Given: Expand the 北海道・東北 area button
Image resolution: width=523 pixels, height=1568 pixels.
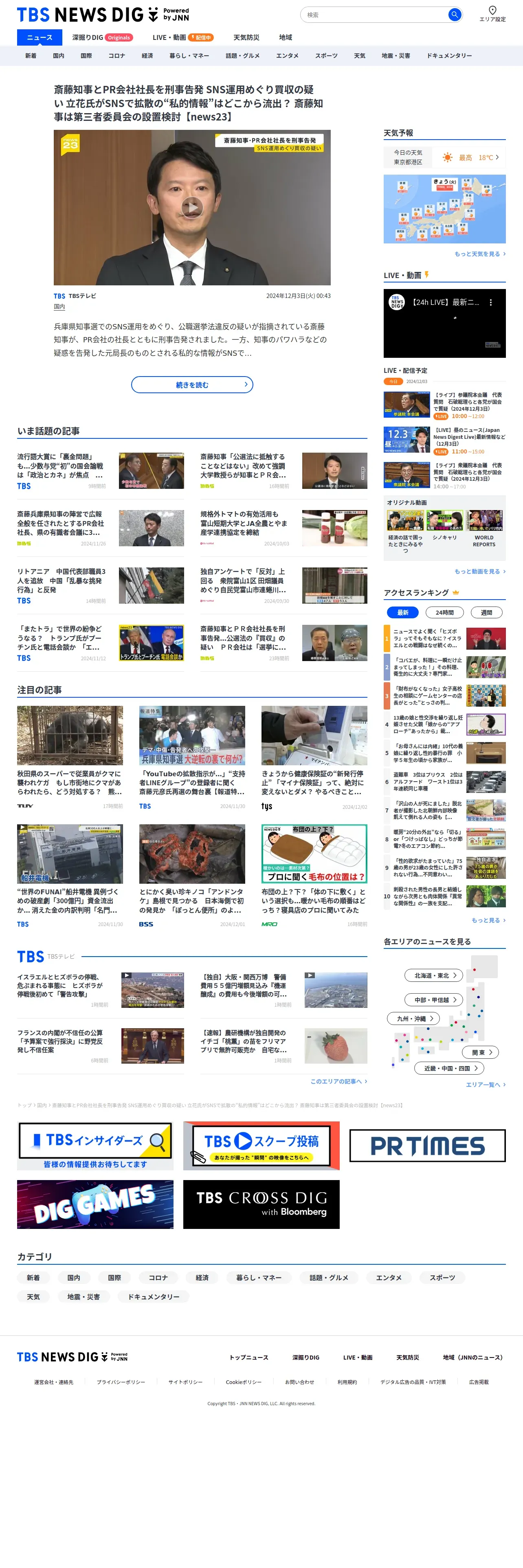Looking at the screenshot, I should click(x=433, y=975).
